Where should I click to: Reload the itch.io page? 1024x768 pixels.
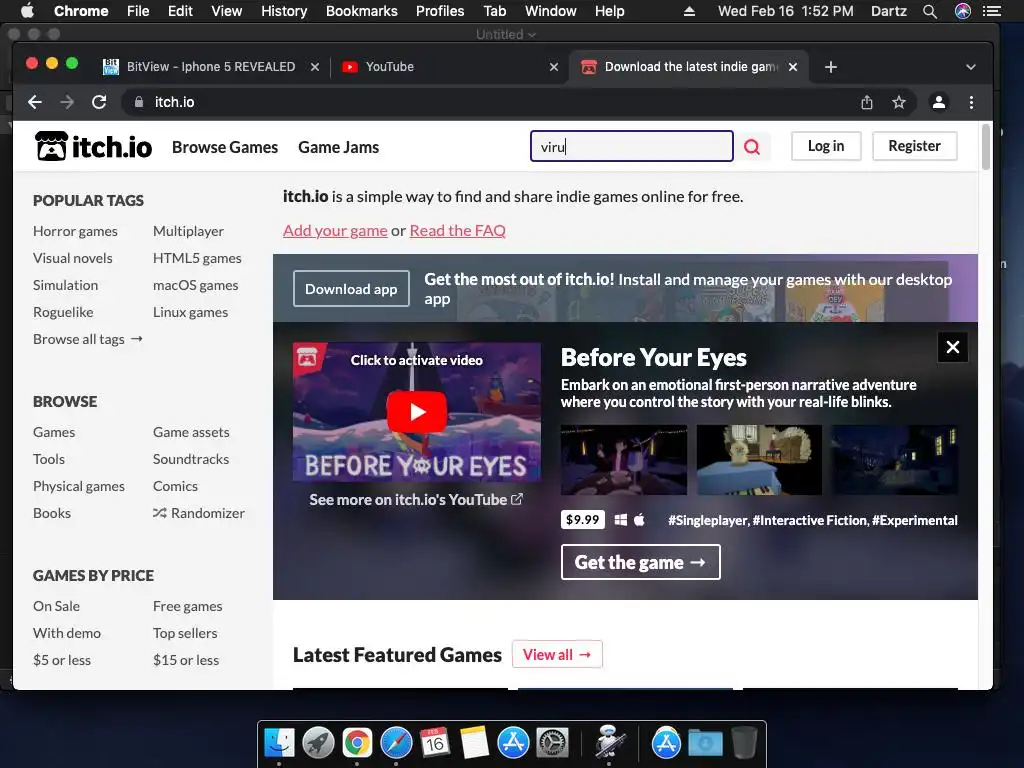[99, 102]
